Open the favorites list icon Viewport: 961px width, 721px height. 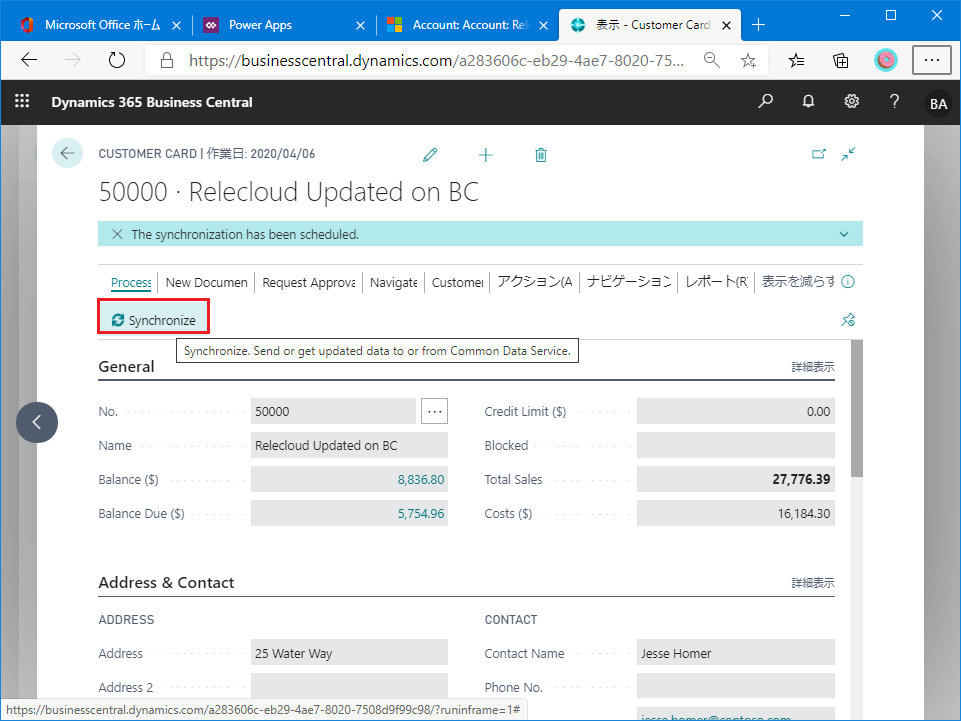pos(796,60)
